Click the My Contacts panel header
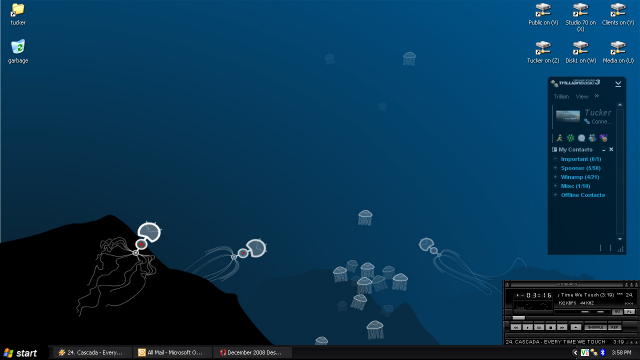 (576, 150)
